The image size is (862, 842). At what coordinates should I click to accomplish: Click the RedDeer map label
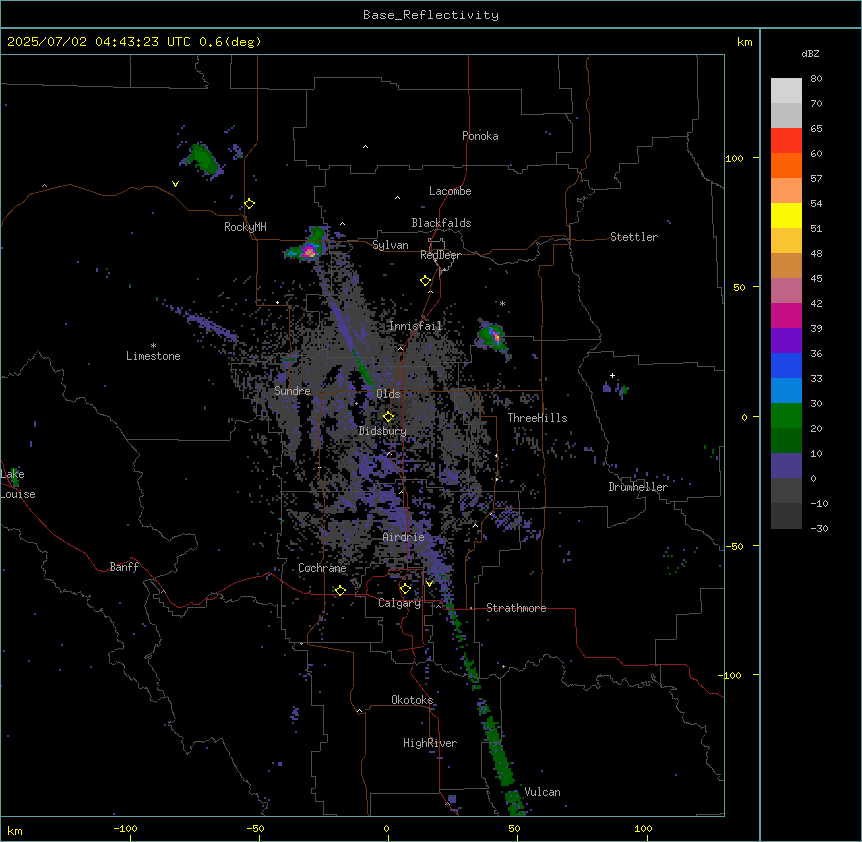click(440, 255)
